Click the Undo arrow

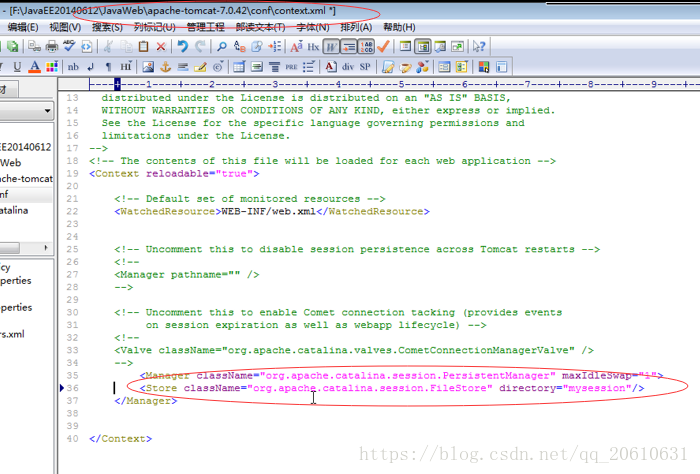tap(182, 46)
